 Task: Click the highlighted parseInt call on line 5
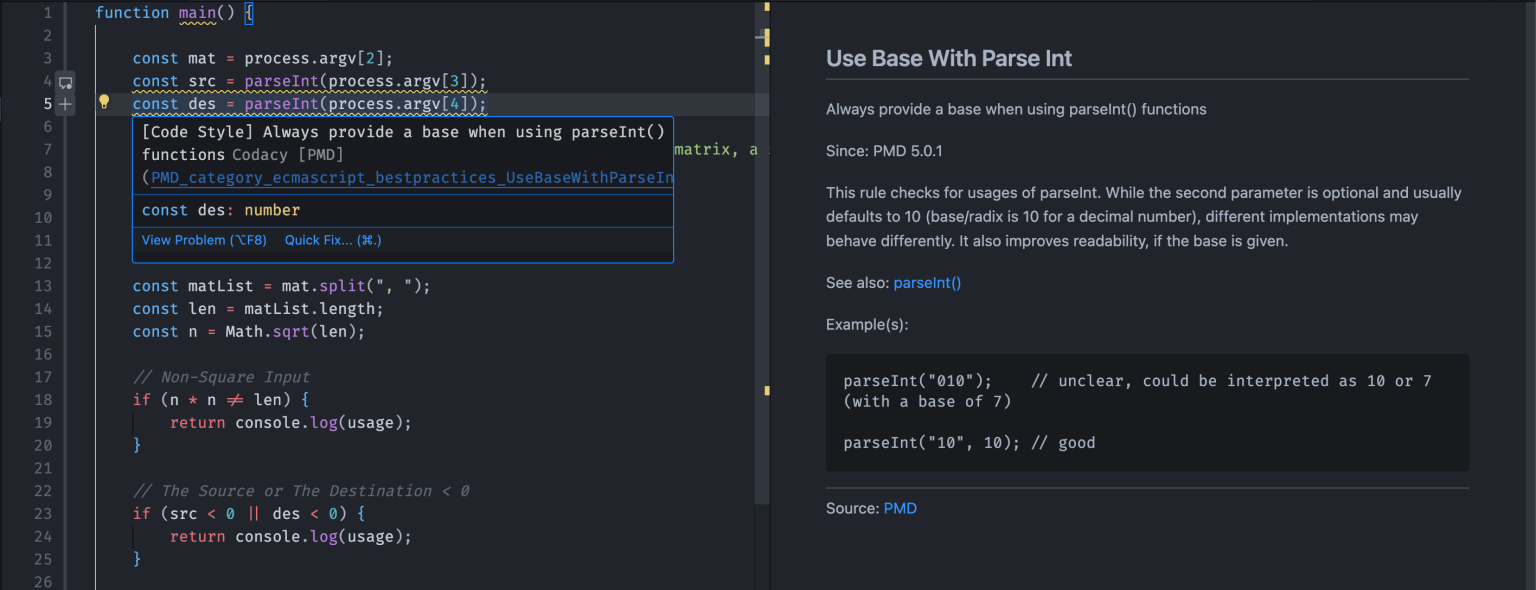click(x=281, y=103)
